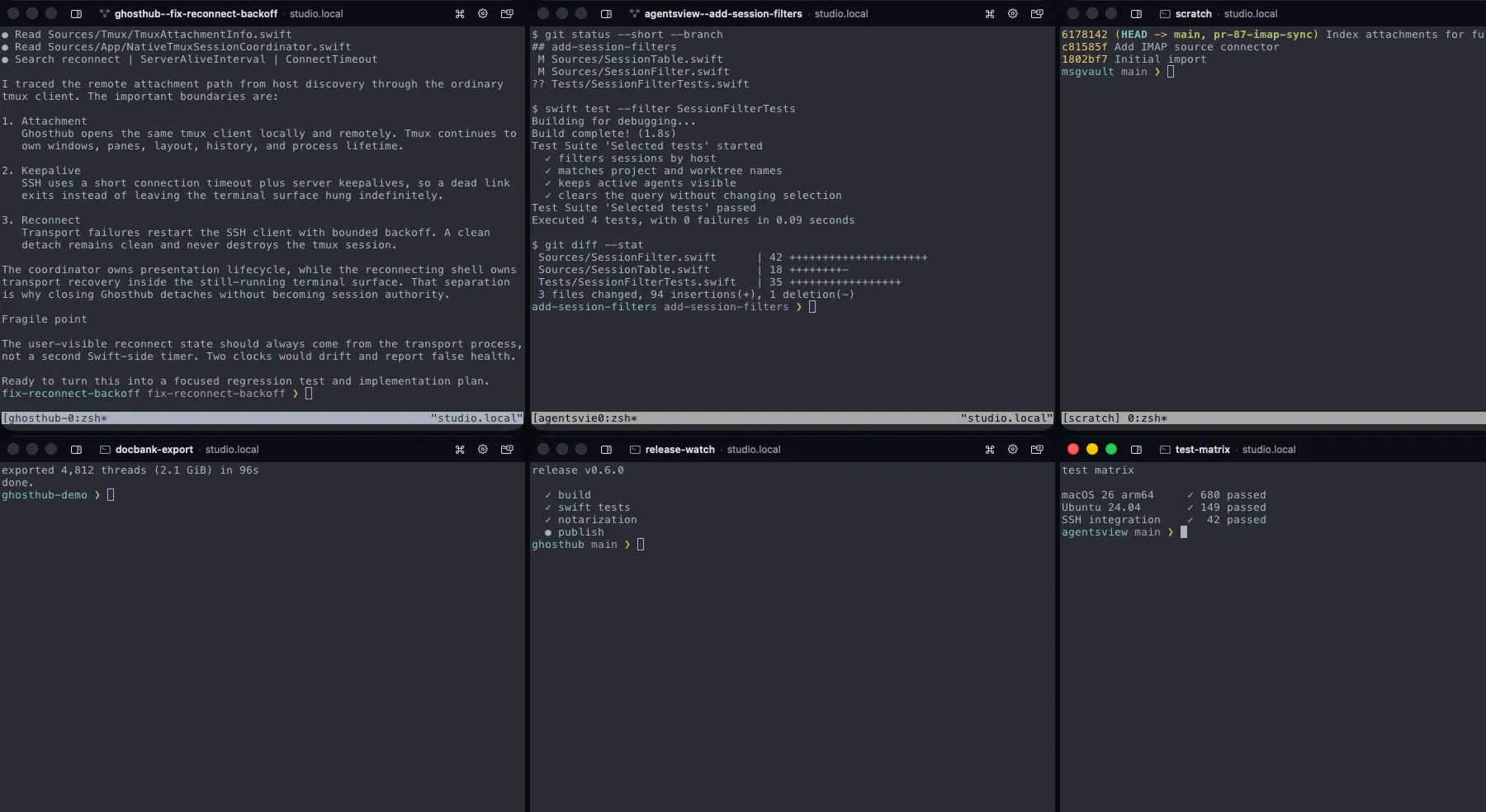
Task: Click 'Fragile point' heading in ghosthub window
Action: [x=45, y=319]
